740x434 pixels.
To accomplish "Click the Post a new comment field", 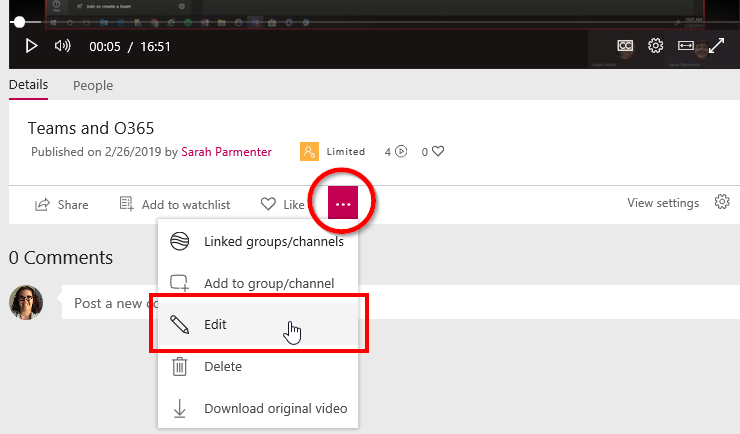I will point(401,302).
